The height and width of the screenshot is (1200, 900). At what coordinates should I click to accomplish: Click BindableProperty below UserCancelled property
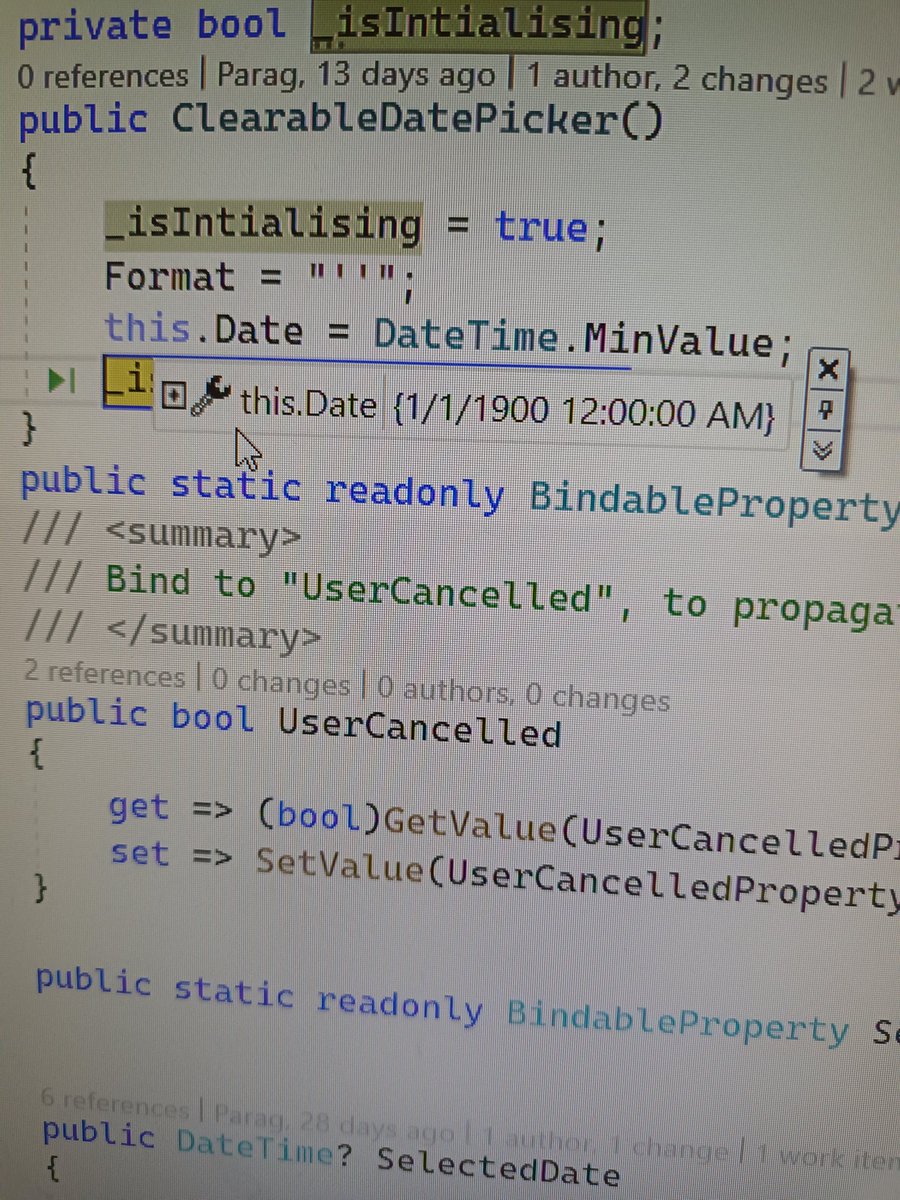pyautogui.click(x=677, y=1022)
